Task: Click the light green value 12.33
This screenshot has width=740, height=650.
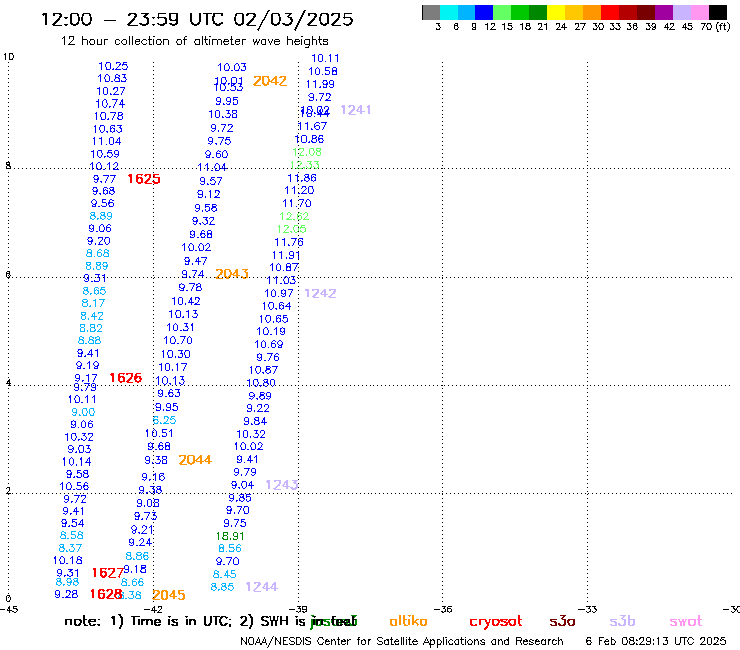Action: click(304, 165)
